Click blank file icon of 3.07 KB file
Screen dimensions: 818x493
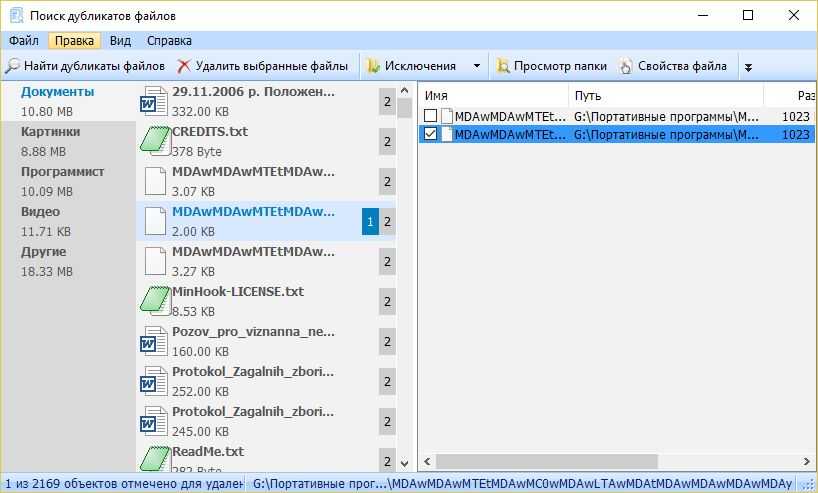[x=155, y=181]
